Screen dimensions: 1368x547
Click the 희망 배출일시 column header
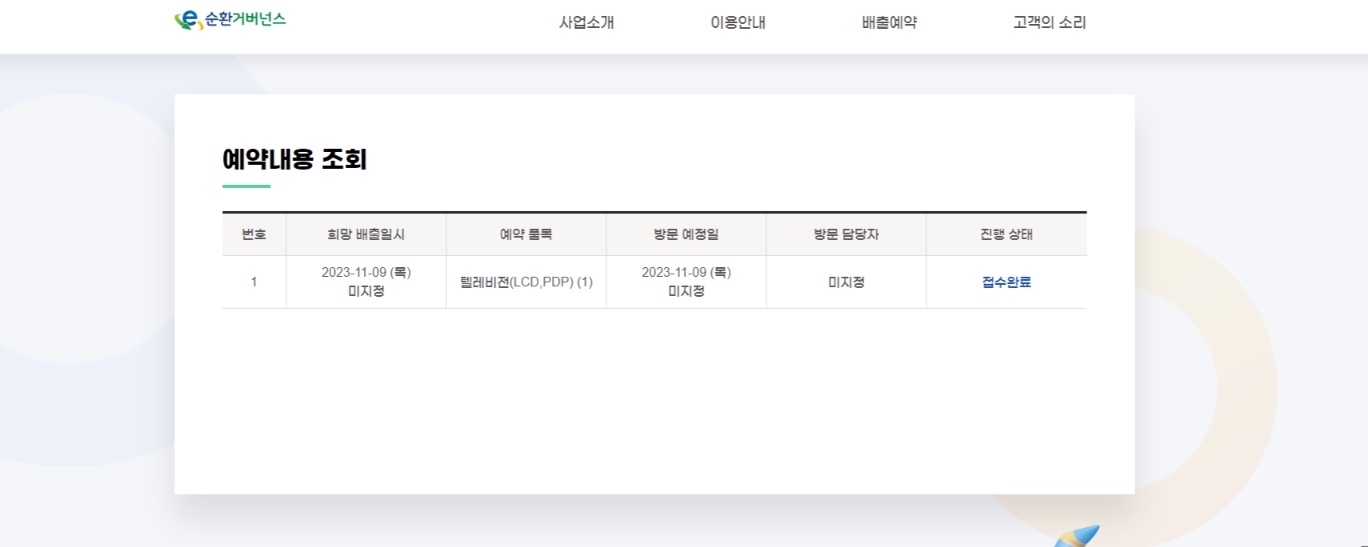point(366,235)
